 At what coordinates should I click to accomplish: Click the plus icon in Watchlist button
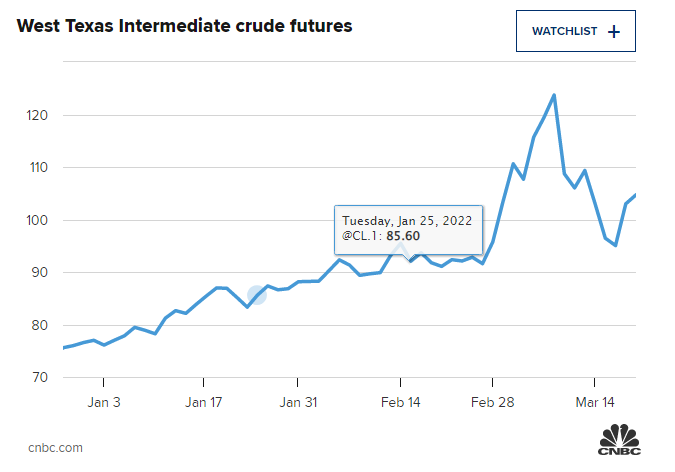[x=614, y=31]
